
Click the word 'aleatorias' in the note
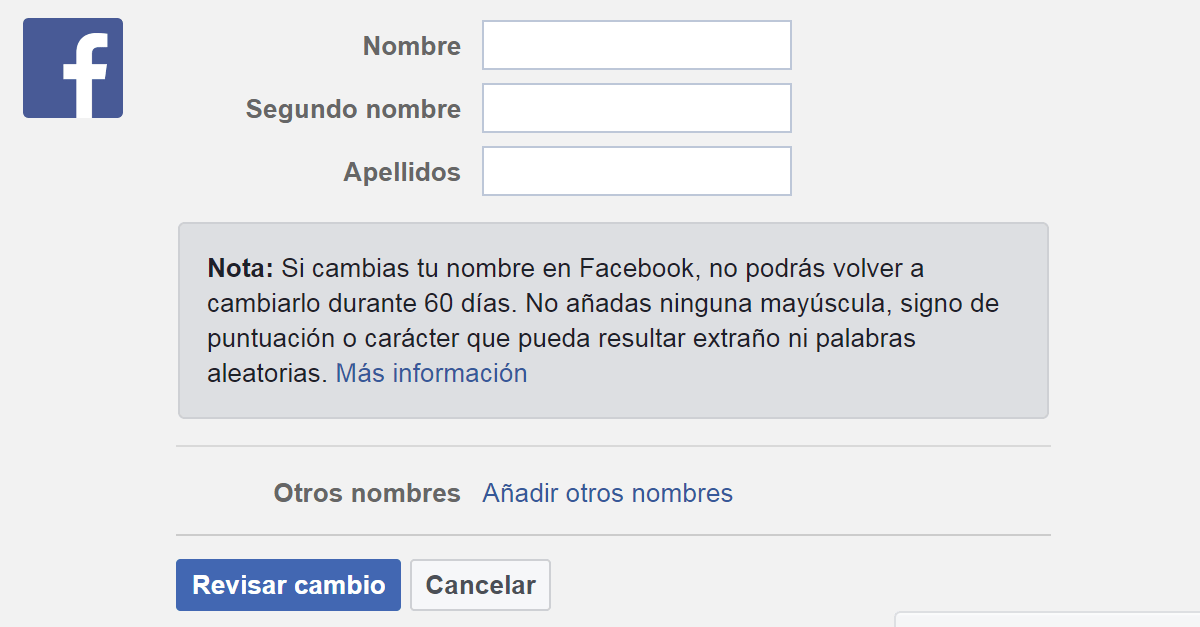pyautogui.click(x=267, y=374)
